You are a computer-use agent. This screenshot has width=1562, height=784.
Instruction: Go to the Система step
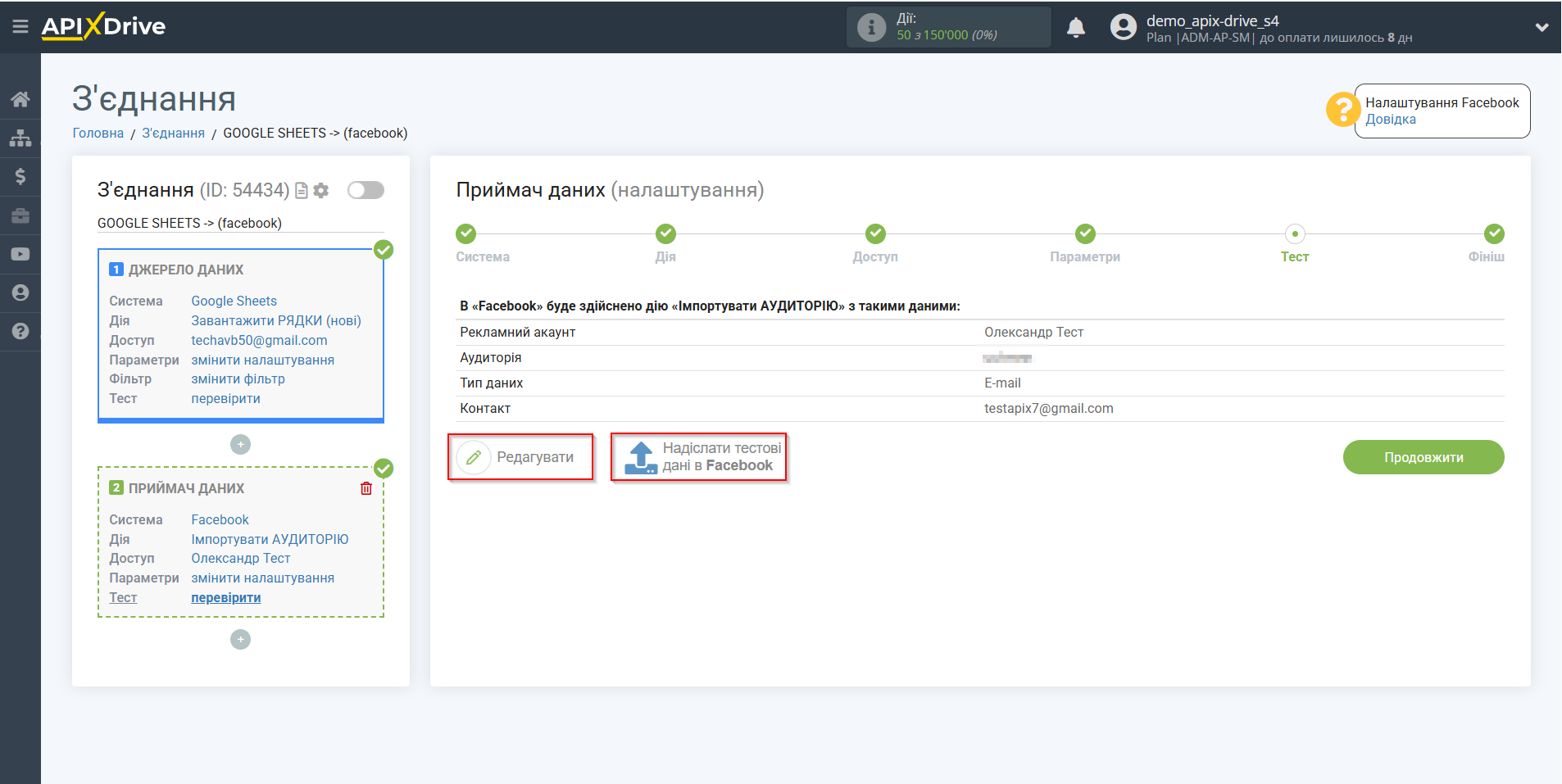pyautogui.click(x=465, y=233)
